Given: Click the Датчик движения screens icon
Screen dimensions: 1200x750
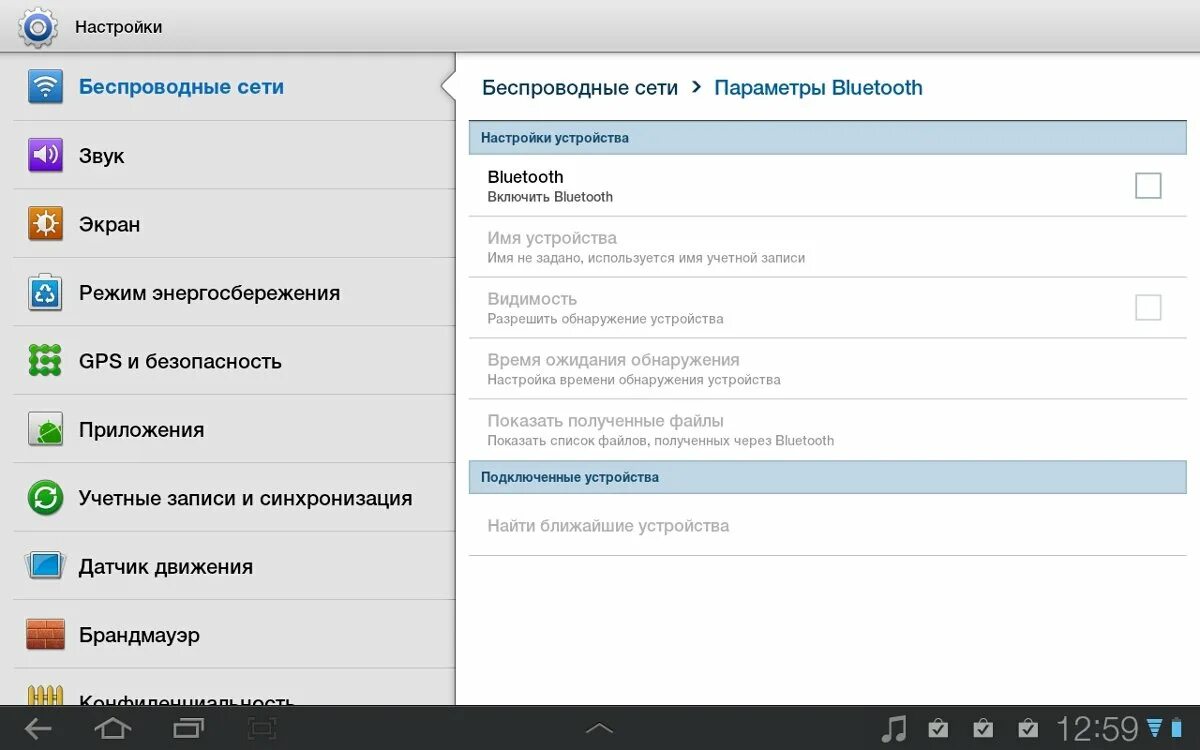Looking at the screenshot, I should [44, 566].
